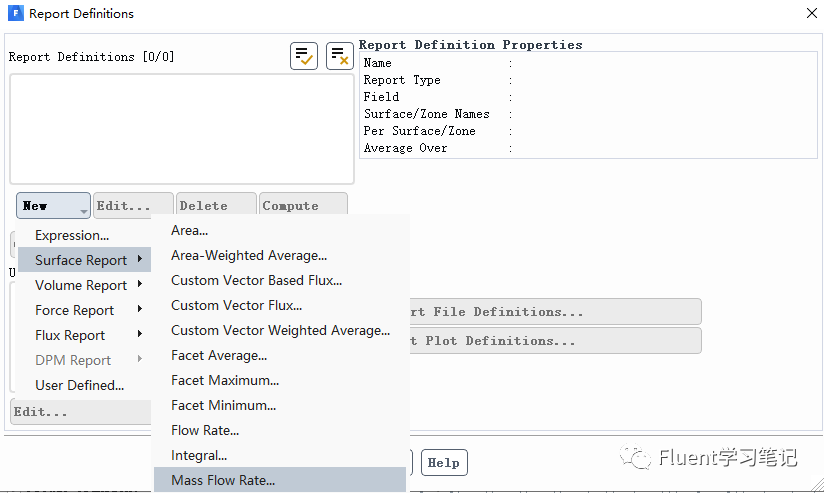The image size is (824, 493).
Task: Open Report File Definitions... button
Action: (x=555, y=311)
